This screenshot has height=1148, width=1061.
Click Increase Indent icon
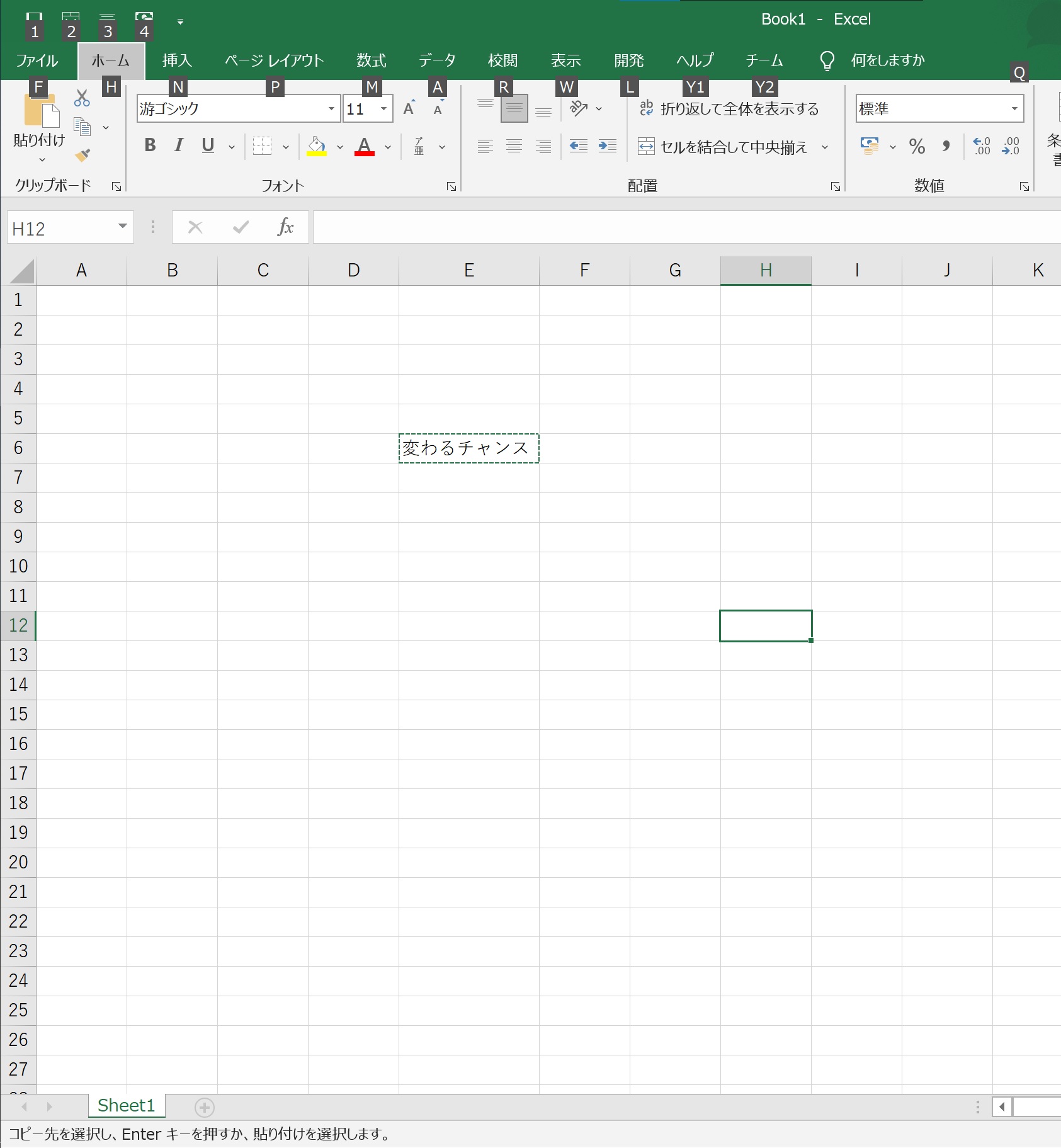tap(607, 146)
